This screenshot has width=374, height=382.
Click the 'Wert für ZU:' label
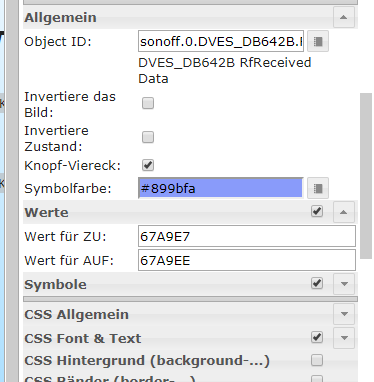coord(65,237)
